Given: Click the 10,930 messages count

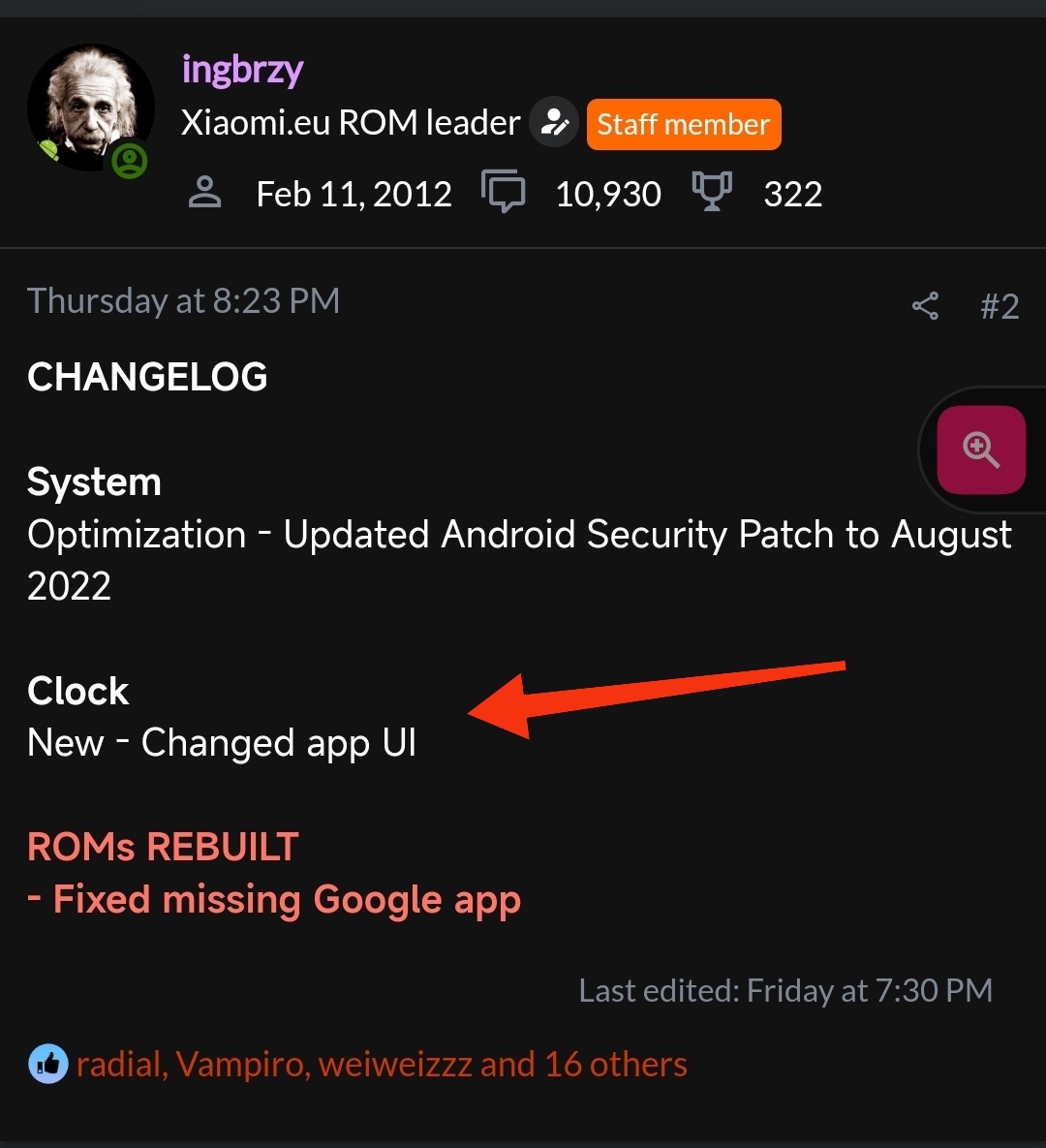Looking at the screenshot, I should (608, 194).
